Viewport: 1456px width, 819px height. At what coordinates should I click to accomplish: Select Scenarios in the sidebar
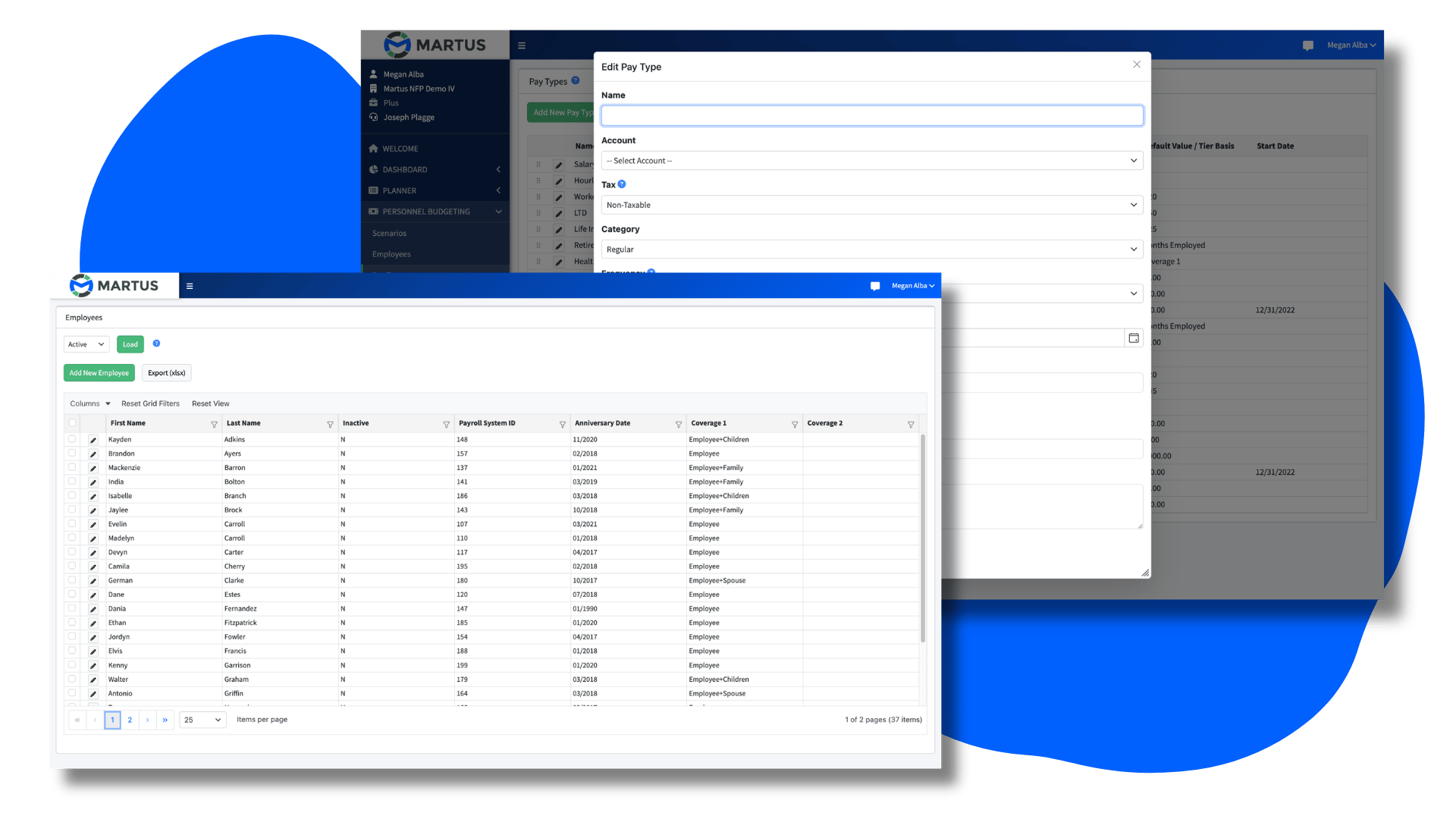click(x=389, y=234)
